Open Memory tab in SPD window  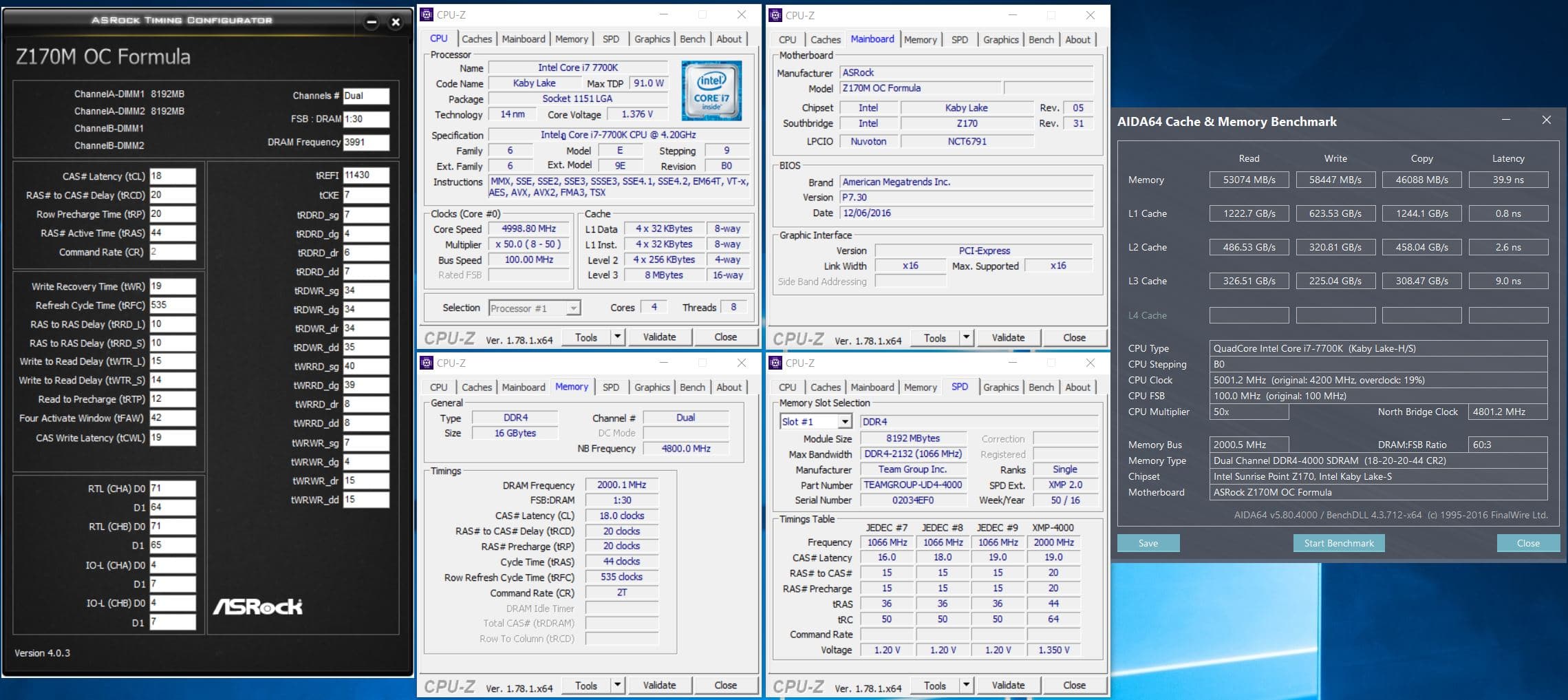point(920,388)
